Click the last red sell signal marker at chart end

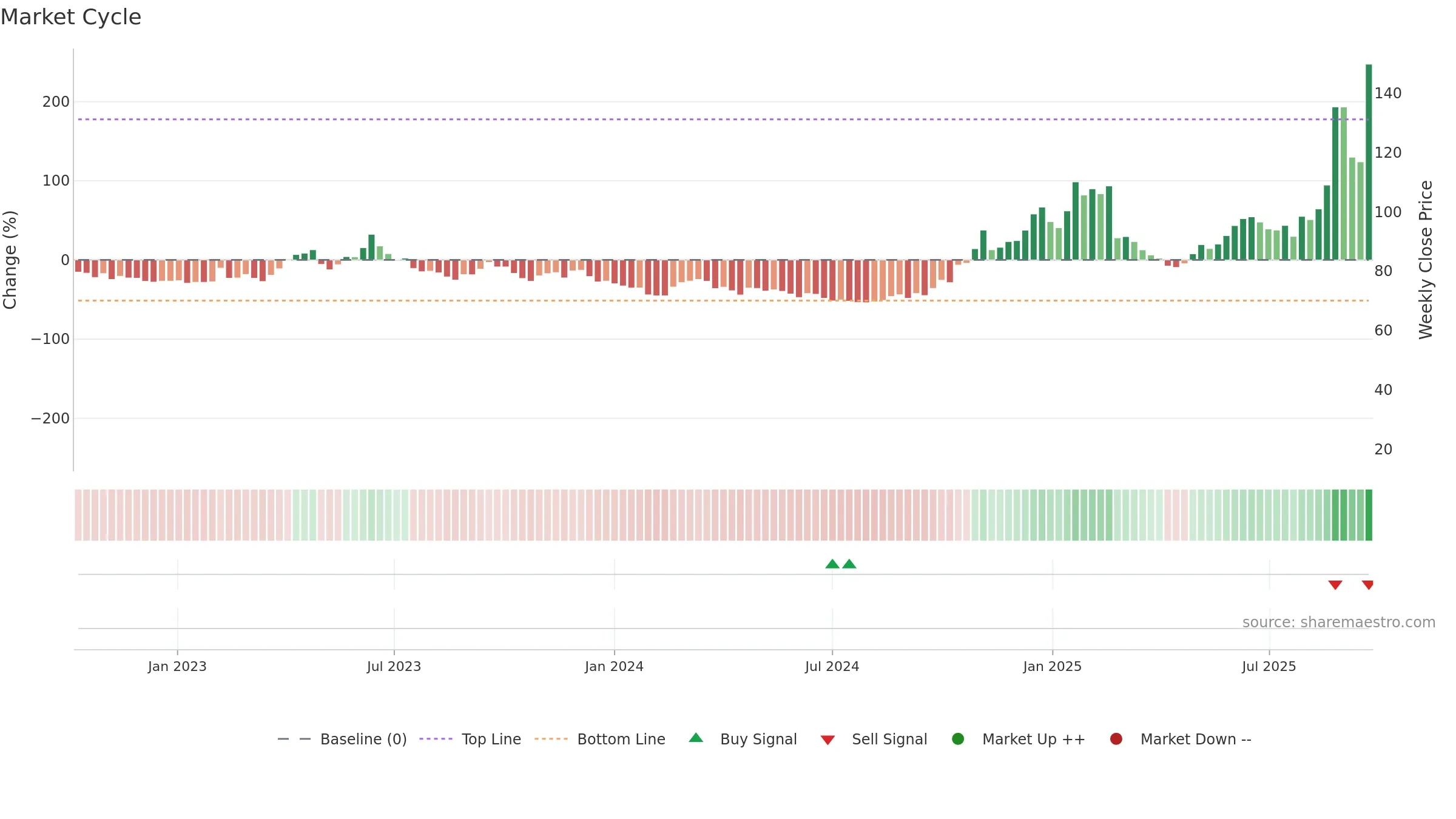pyautogui.click(x=1367, y=585)
